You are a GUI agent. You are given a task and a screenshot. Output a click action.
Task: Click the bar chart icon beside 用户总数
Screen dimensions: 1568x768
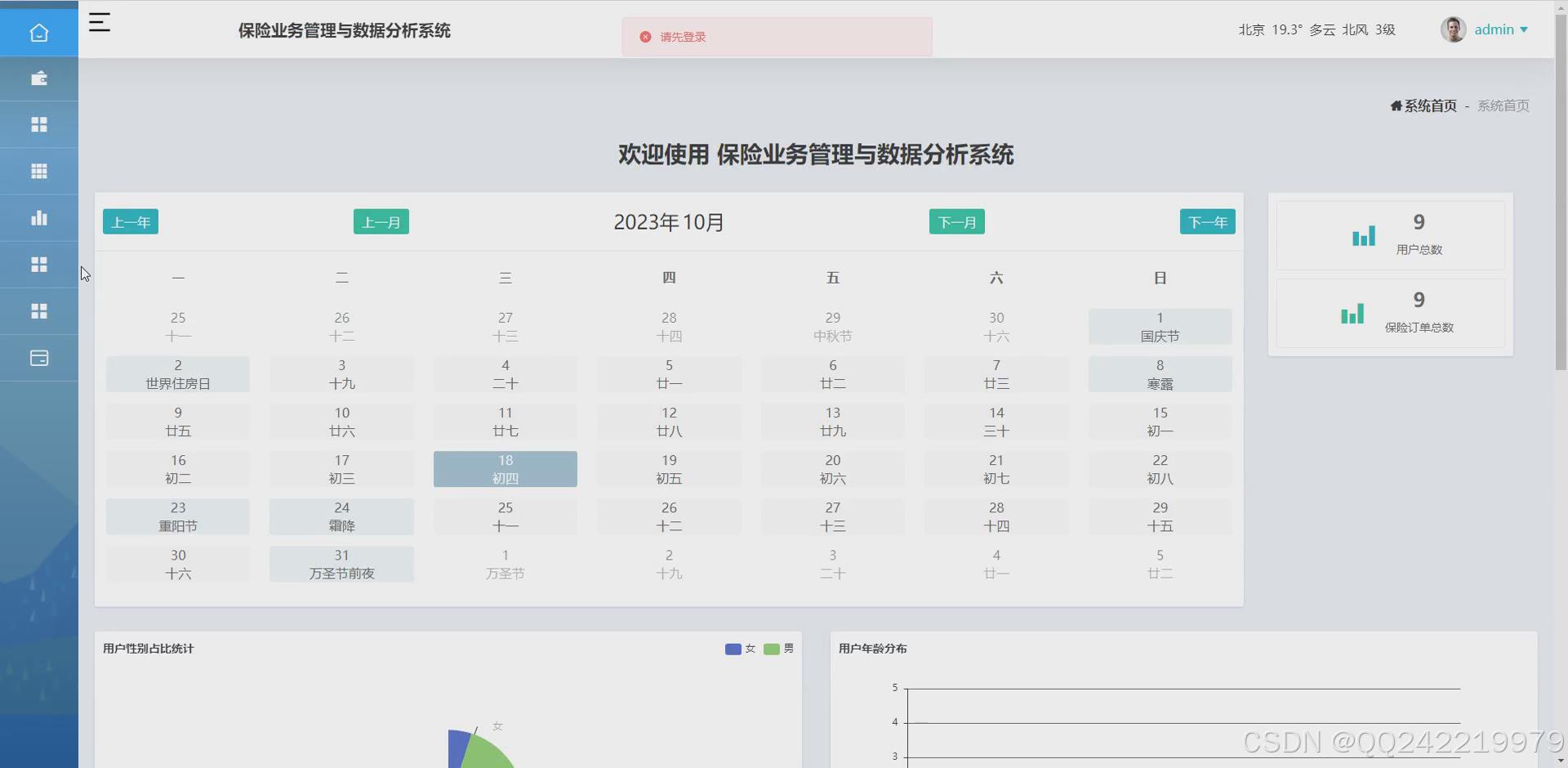[x=1364, y=236]
